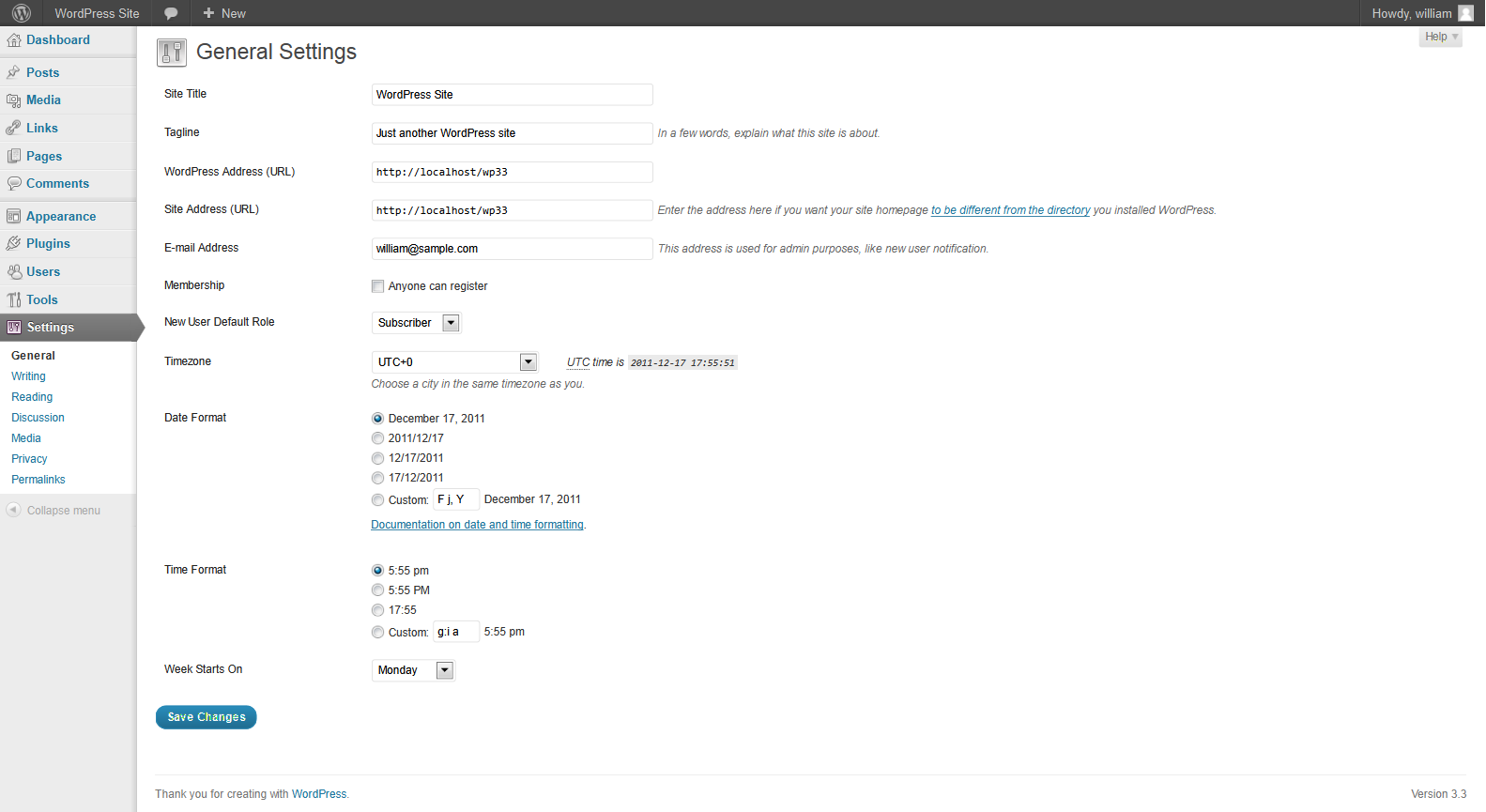Select the 5:55 pm lowercase time format
1486x812 pixels.
coord(377,571)
